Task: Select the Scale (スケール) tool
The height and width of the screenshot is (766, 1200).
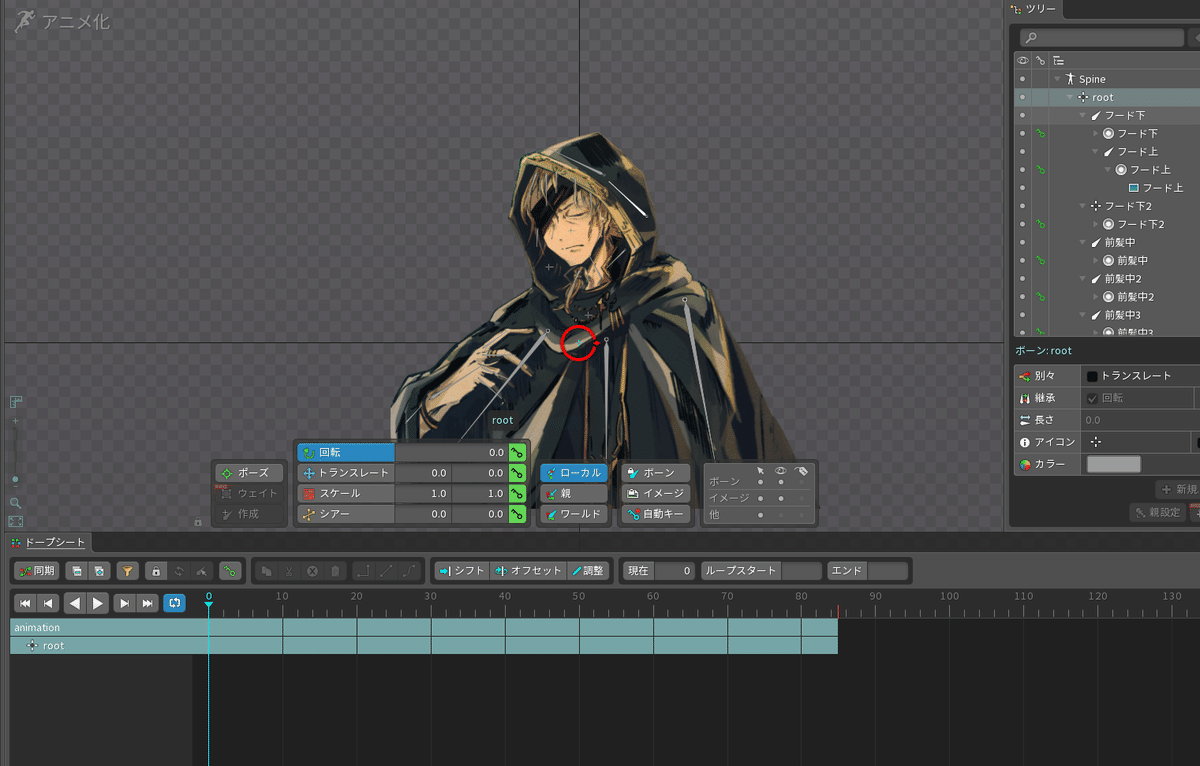Action: point(346,493)
